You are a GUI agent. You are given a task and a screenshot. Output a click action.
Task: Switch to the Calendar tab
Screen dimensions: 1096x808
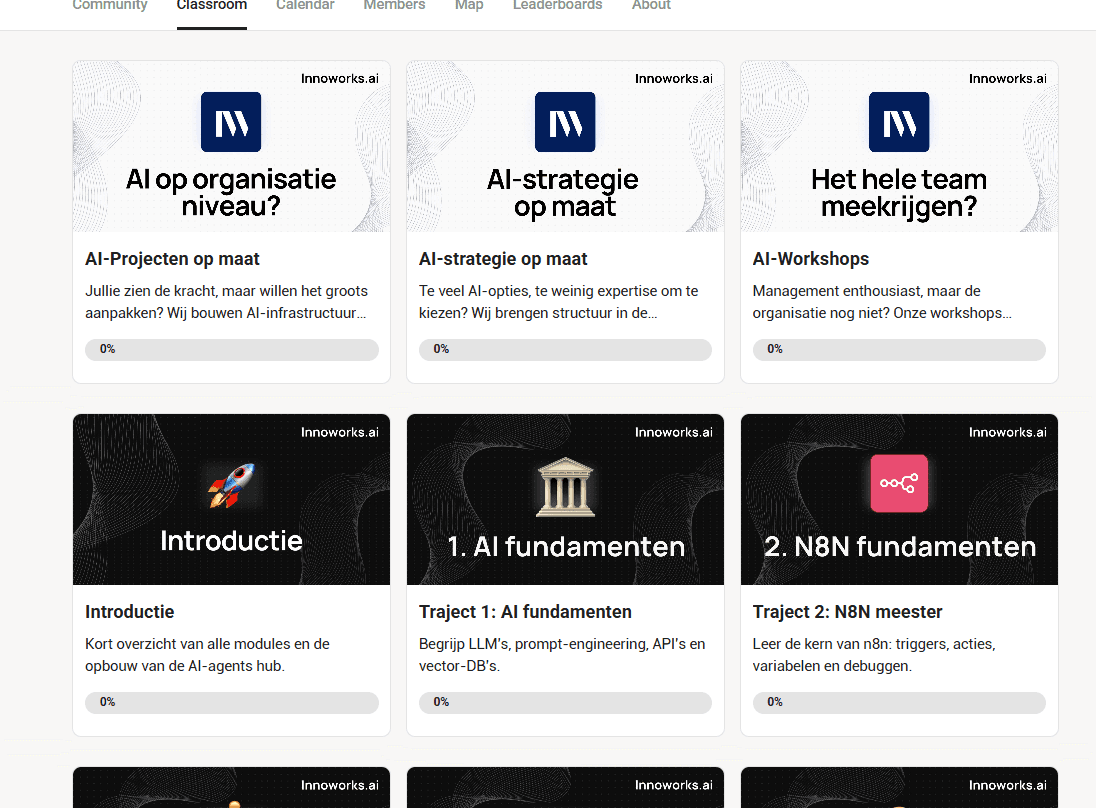click(305, 6)
